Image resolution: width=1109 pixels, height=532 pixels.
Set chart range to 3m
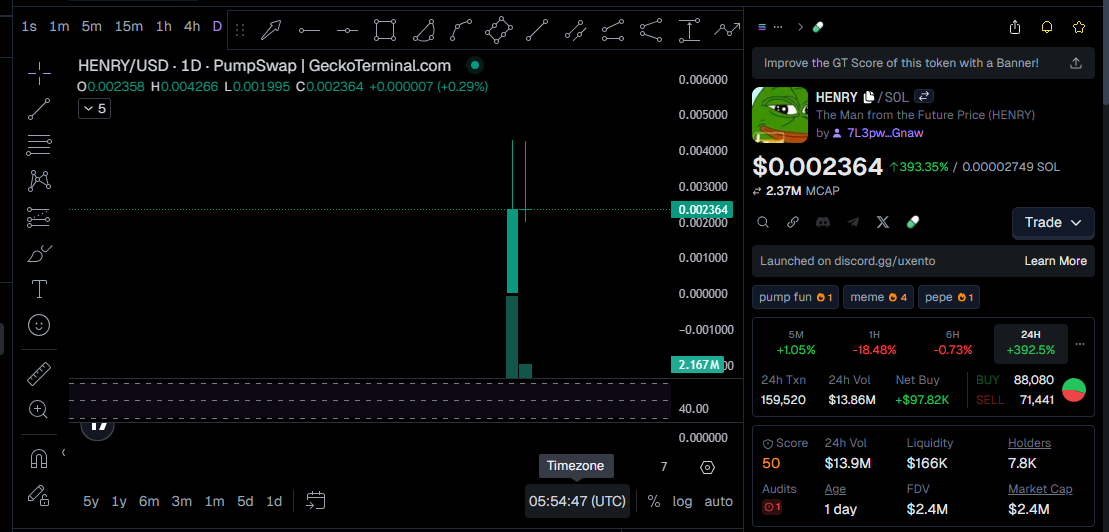coord(182,502)
